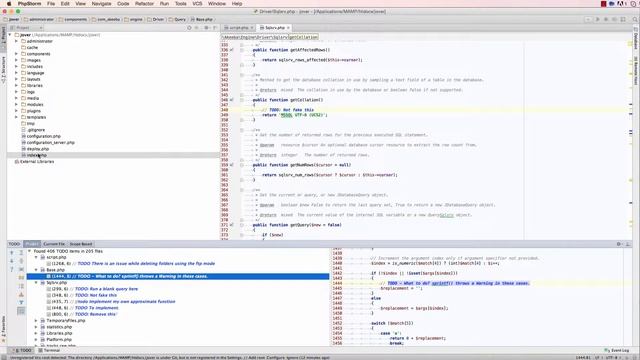Expand the administrator folder
640x360 pixels.
(x=16, y=41)
